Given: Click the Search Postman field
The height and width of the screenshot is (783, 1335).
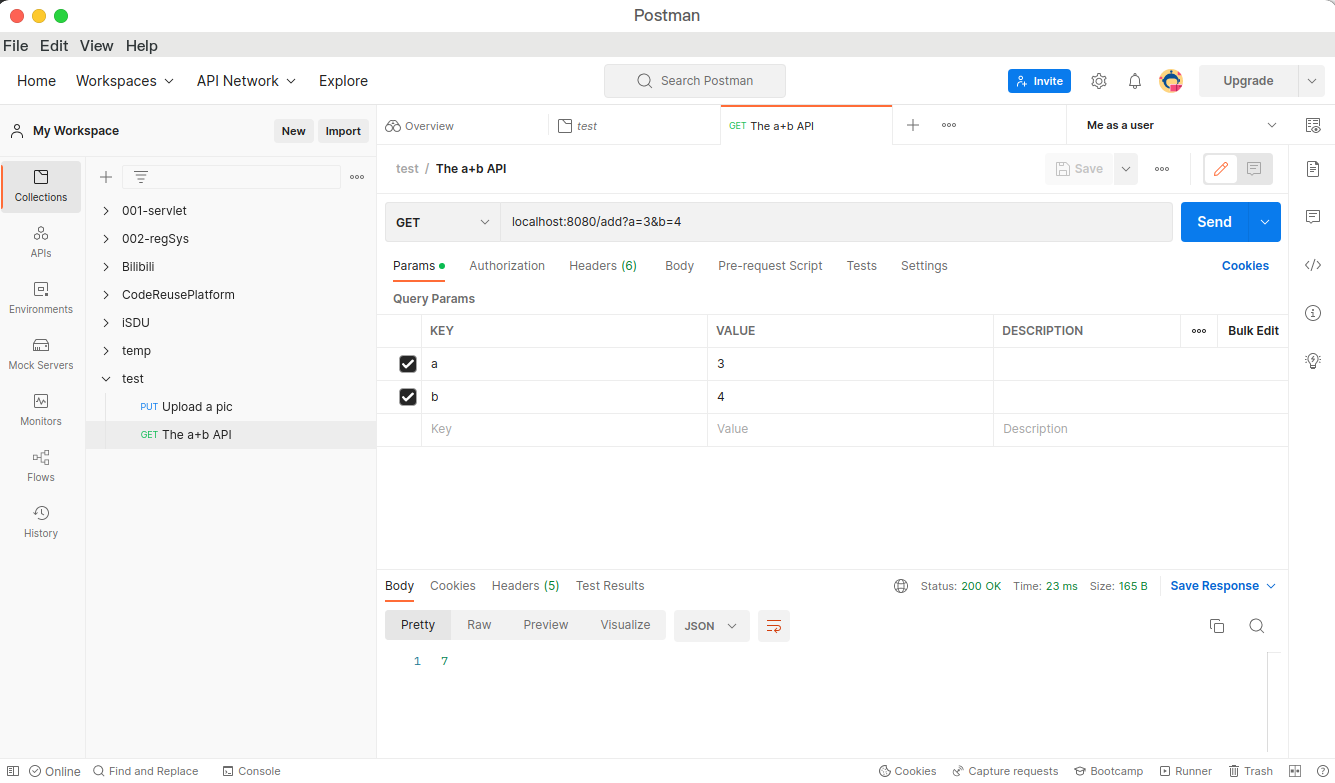Looking at the screenshot, I should click(x=695, y=81).
